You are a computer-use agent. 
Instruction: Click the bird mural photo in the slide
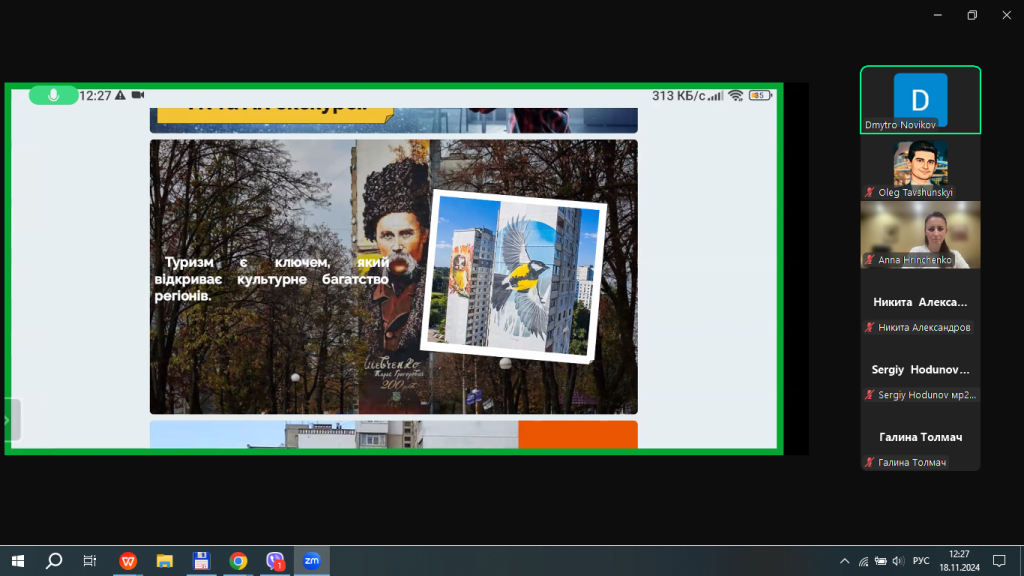513,276
